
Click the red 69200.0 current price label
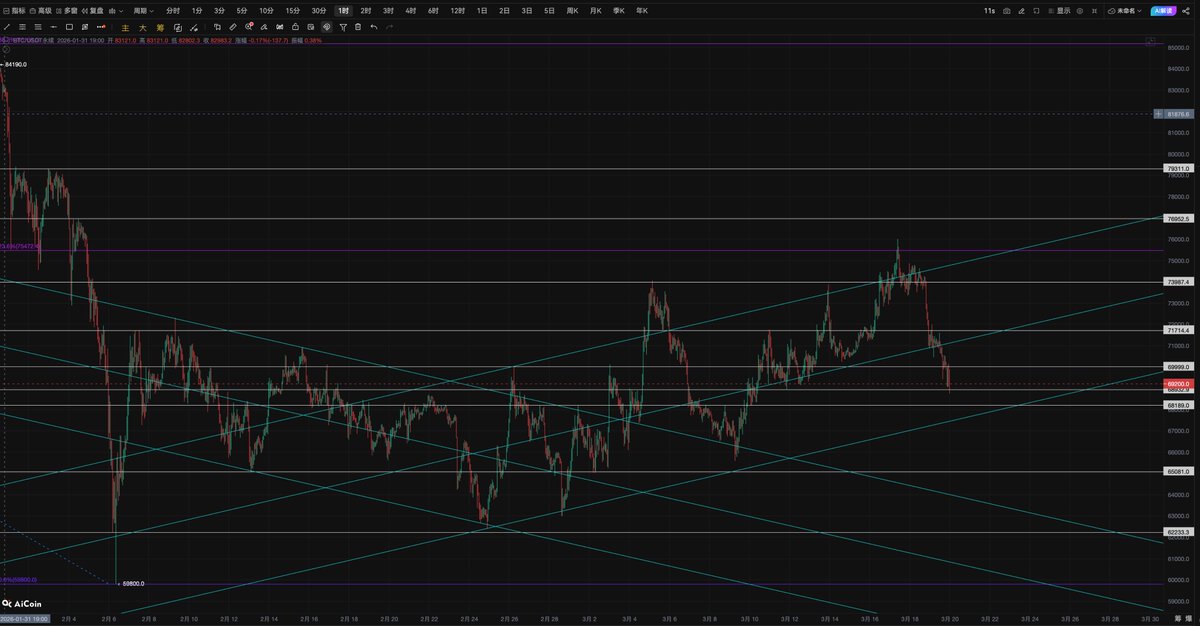[1178, 384]
